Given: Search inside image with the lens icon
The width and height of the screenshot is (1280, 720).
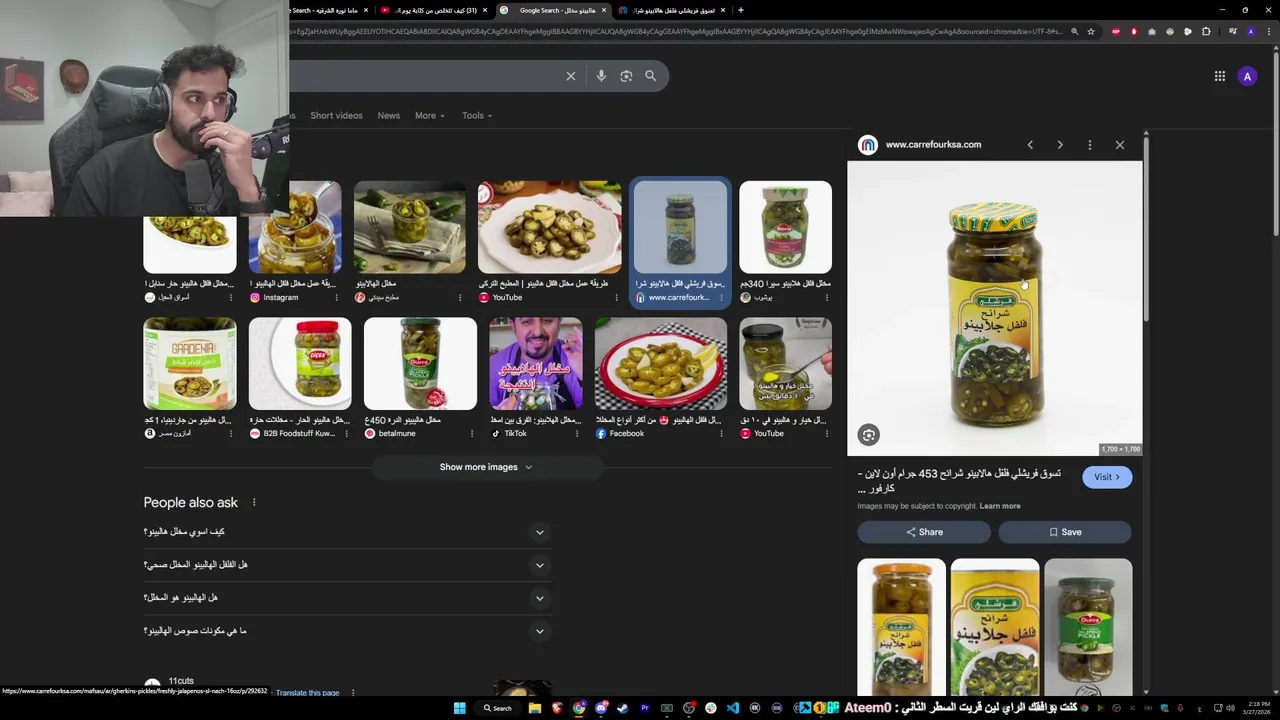Looking at the screenshot, I should pos(868,435).
